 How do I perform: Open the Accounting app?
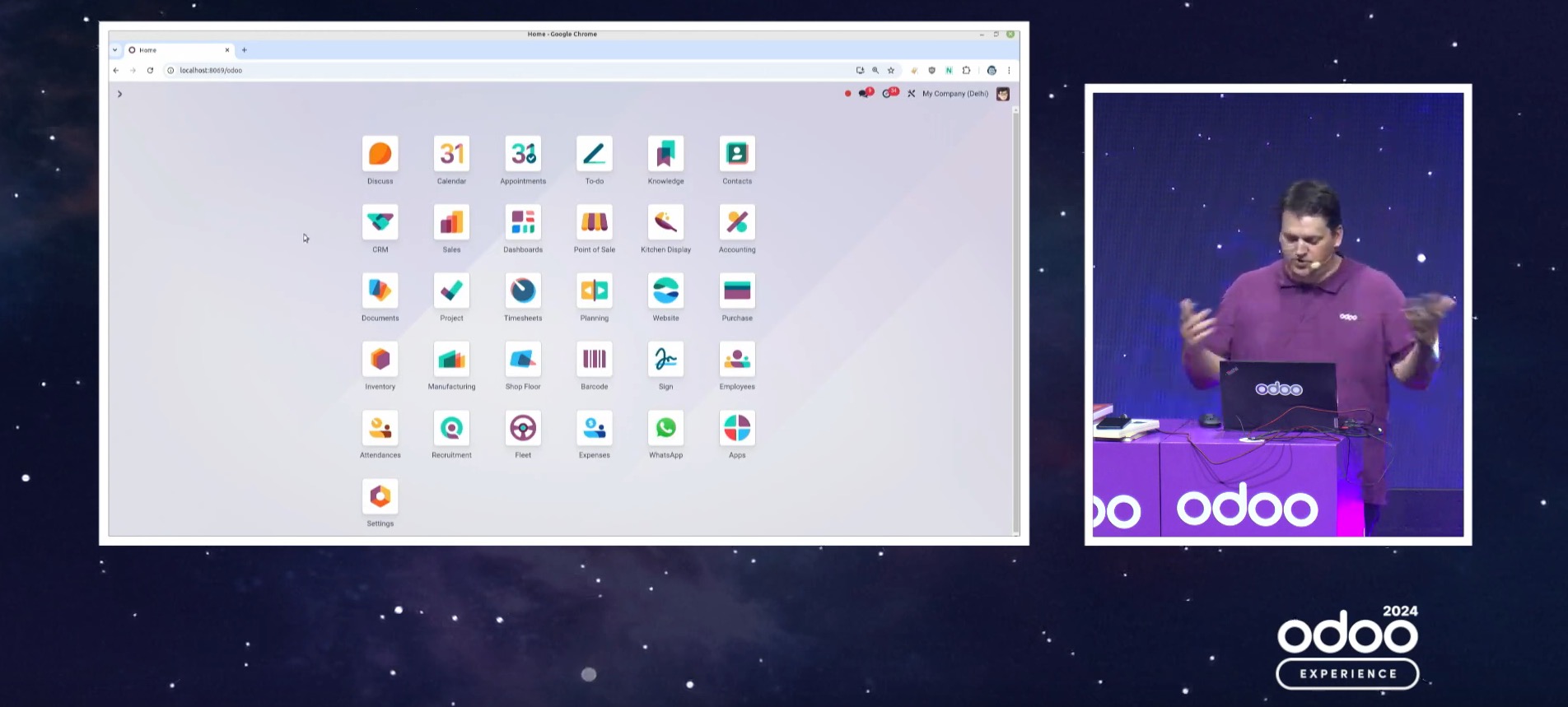click(737, 222)
